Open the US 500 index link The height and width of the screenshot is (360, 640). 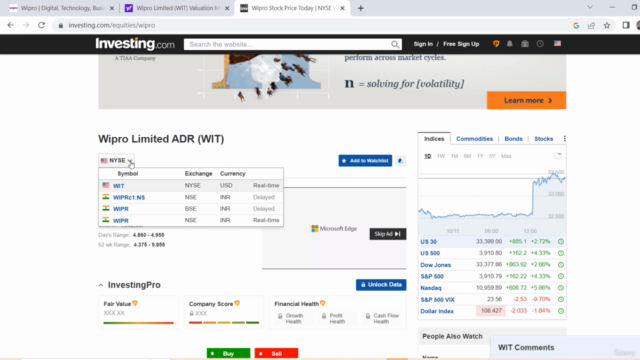(430, 253)
